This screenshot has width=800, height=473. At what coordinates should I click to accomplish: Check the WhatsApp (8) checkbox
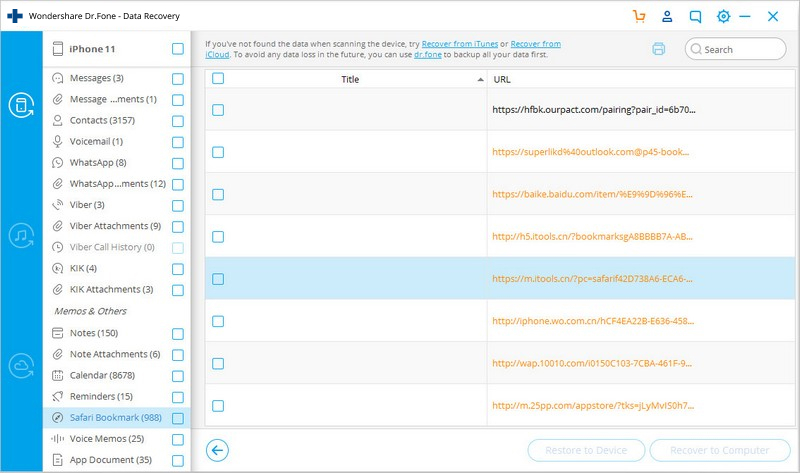(178, 163)
